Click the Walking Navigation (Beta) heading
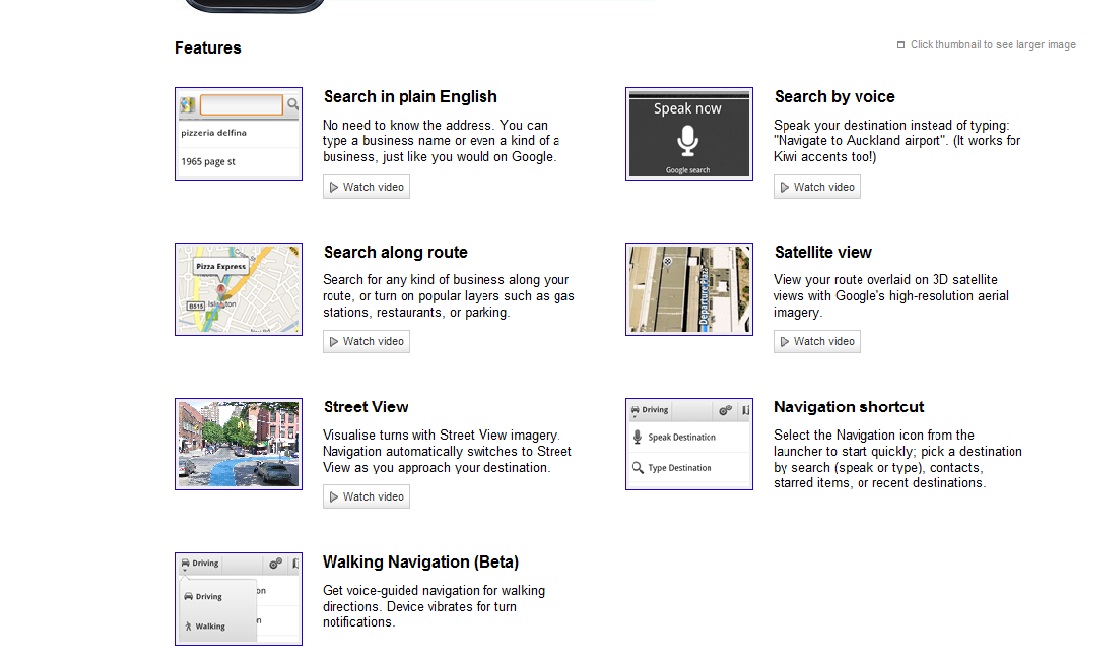The height and width of the screenshot is (650, 1094). 421,562
